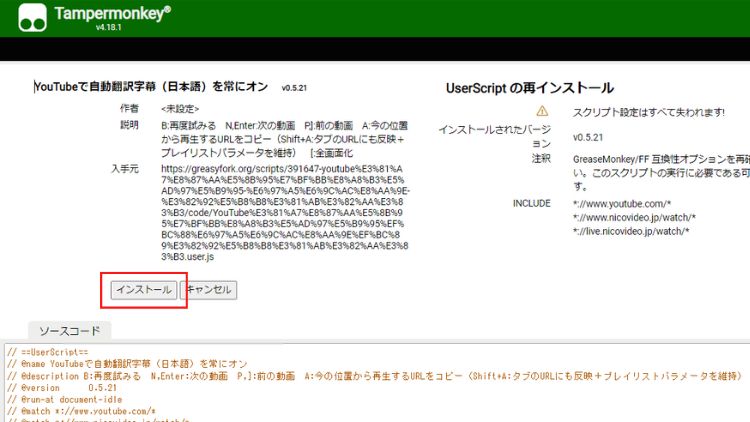The height and width of the screenshot is (422, 750).
Task: Click the v4.18.1 version text
Action: [x=109, y=27]
